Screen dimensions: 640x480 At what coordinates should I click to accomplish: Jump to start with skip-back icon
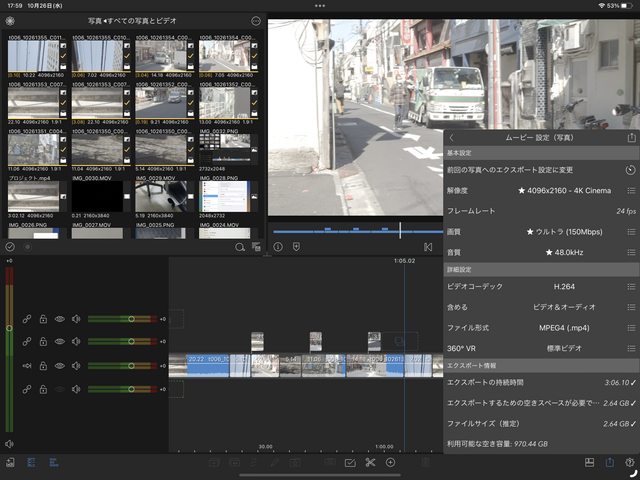(428, 246)
